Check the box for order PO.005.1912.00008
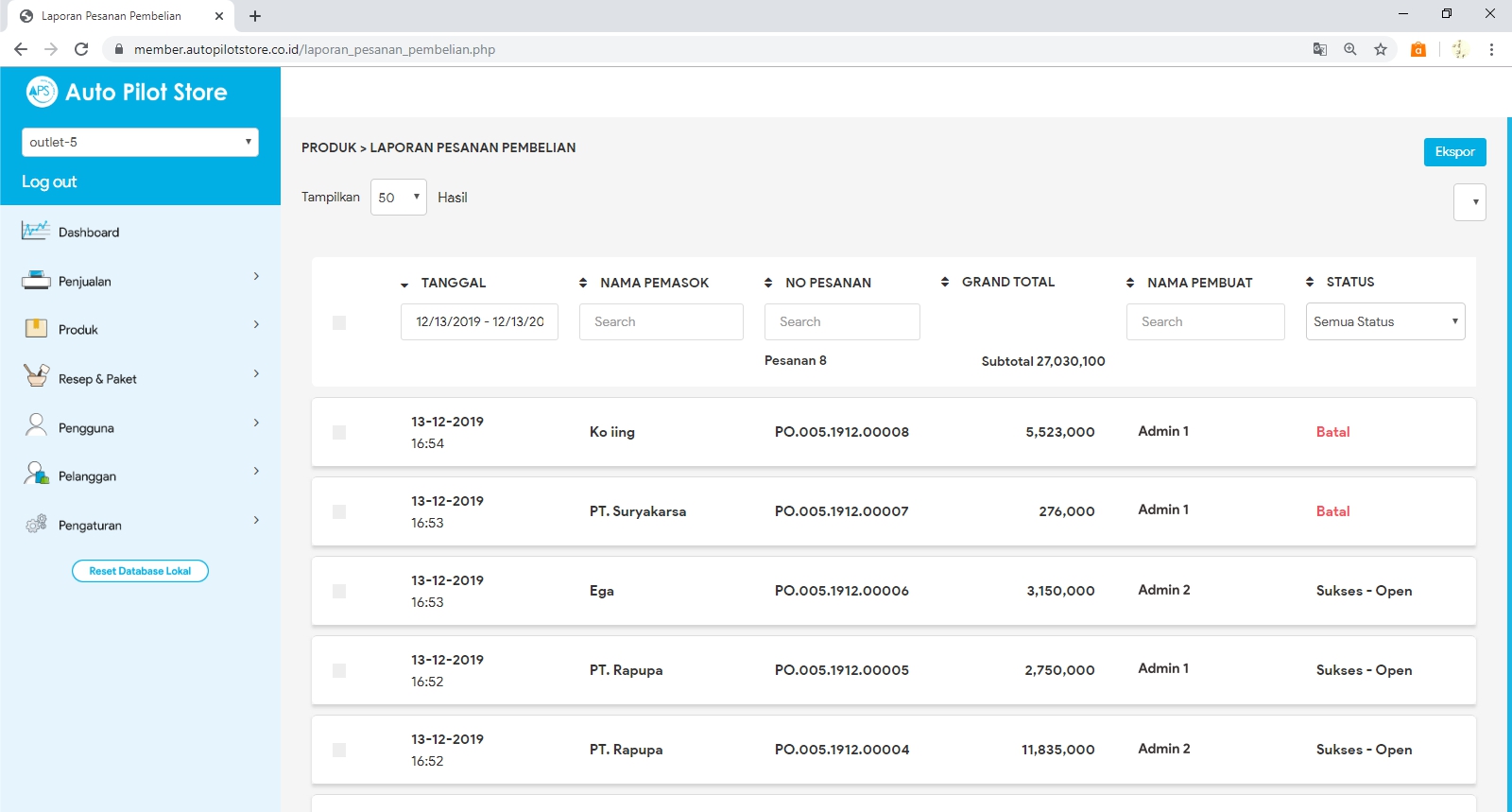 click(339, 432)
